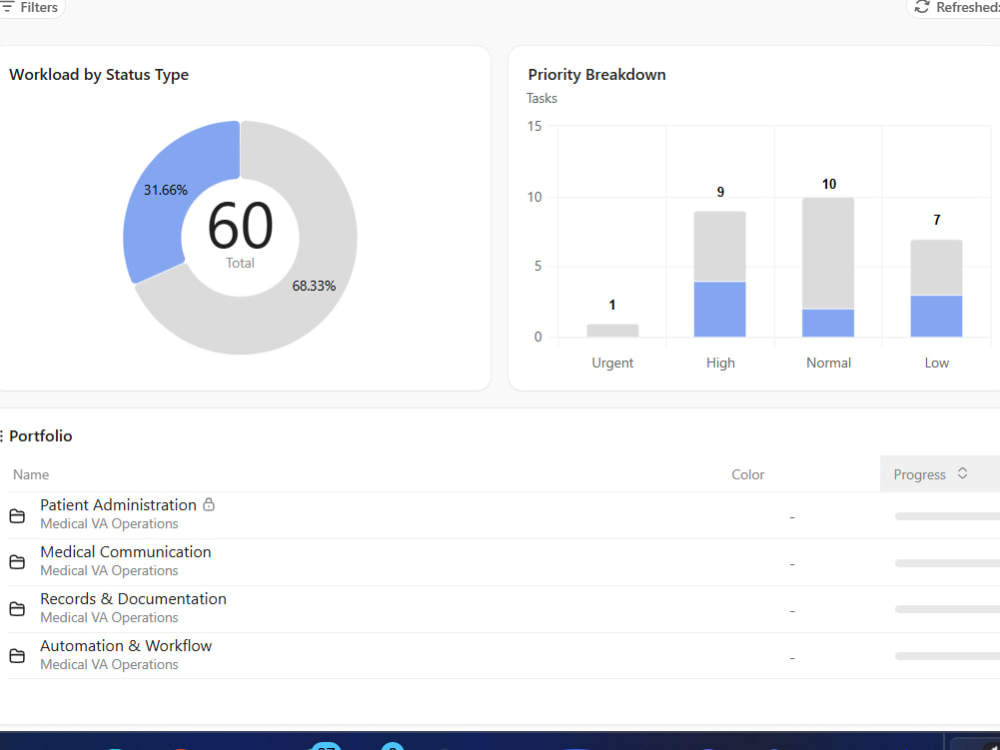This screenshot has width=1000, height=750.
Task: Click Medical VA Operations under Automation & Workflow
Action: click(x=109, y=665)
